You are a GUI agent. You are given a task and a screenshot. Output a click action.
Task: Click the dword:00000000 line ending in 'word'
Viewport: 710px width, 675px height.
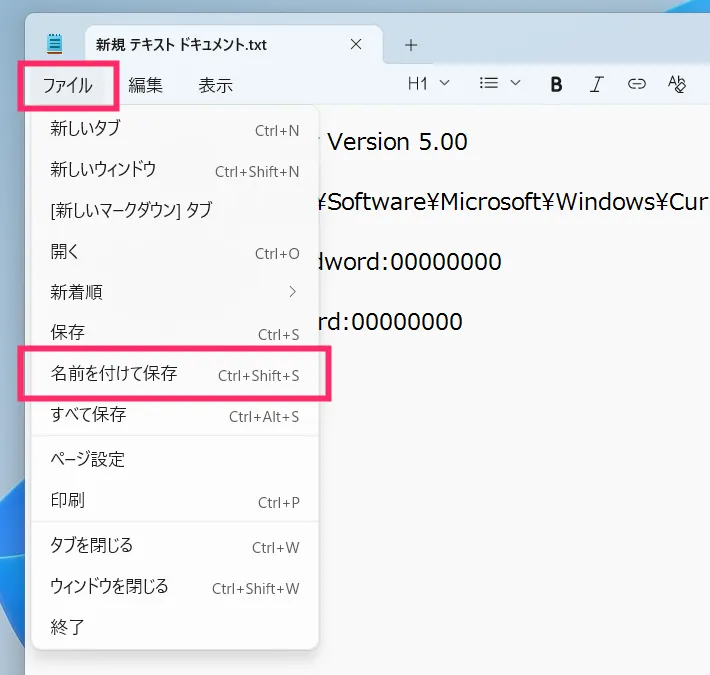pos(410,262)
